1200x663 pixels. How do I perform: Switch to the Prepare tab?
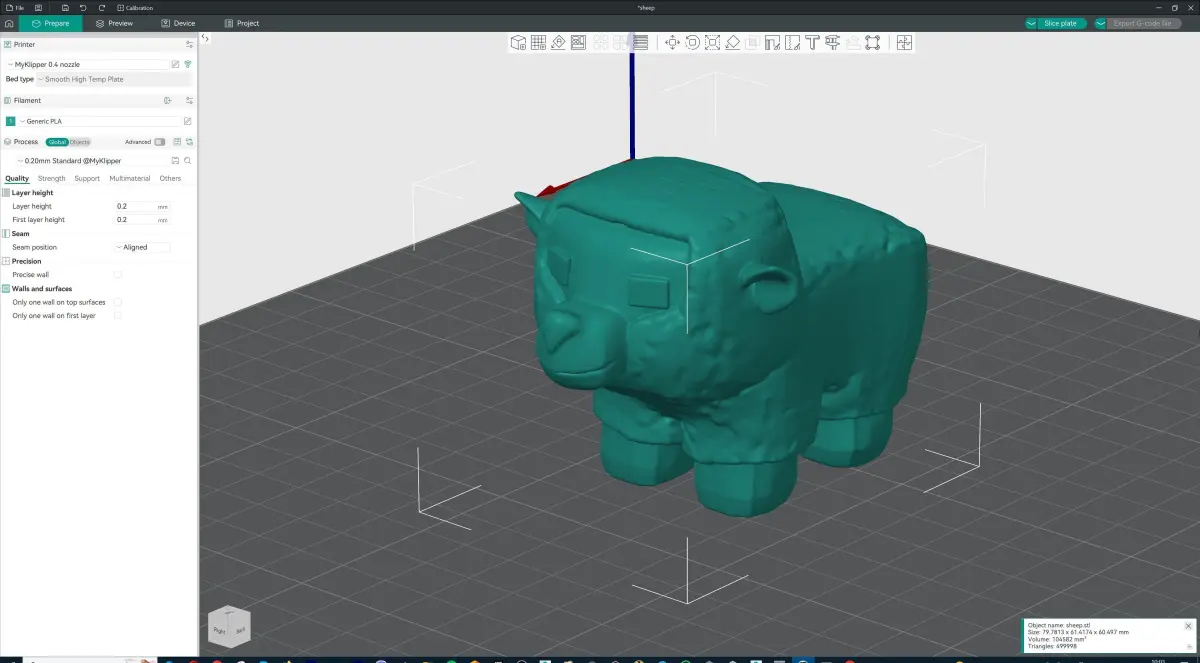click(x=50, y=23)
